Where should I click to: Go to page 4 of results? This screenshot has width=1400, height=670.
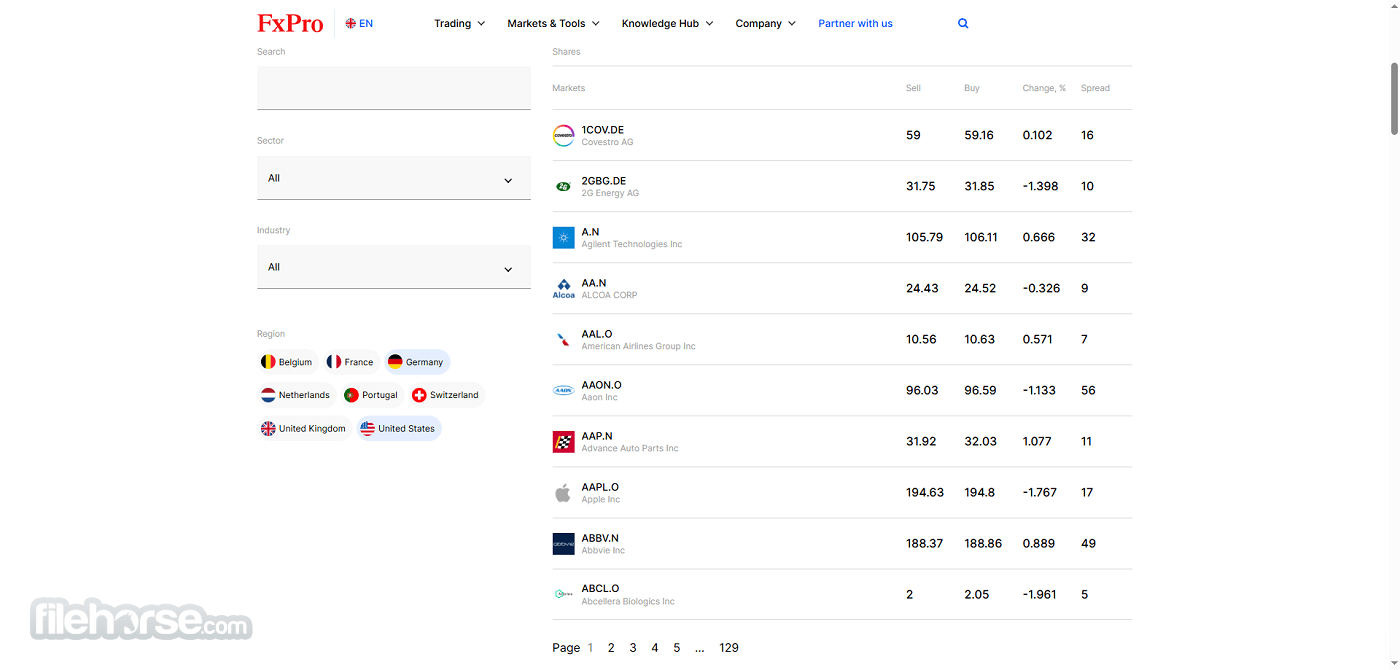coord(655,648)
